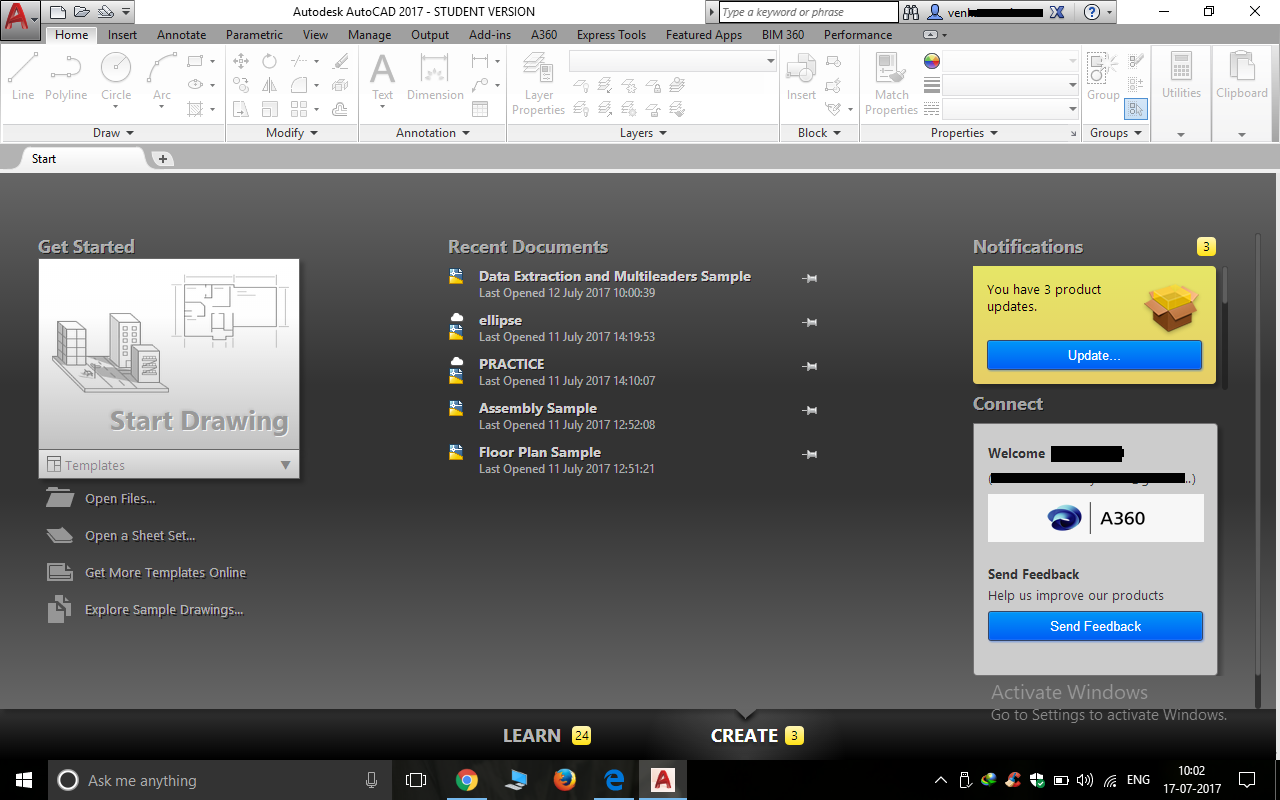Viewport: 1280px width, 800px height.
Task: Toggle Group Selection on/off button
Action: 1136,109
